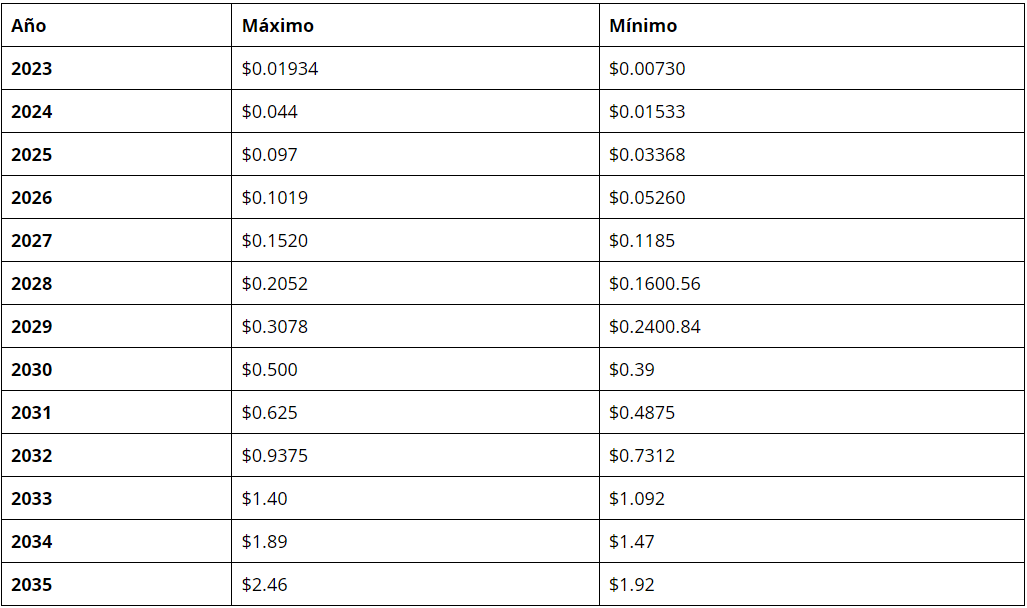Click the 2030 year label
Viewport: 1027px width, 608px height.
pyautogui.click(x=31, y=370)
